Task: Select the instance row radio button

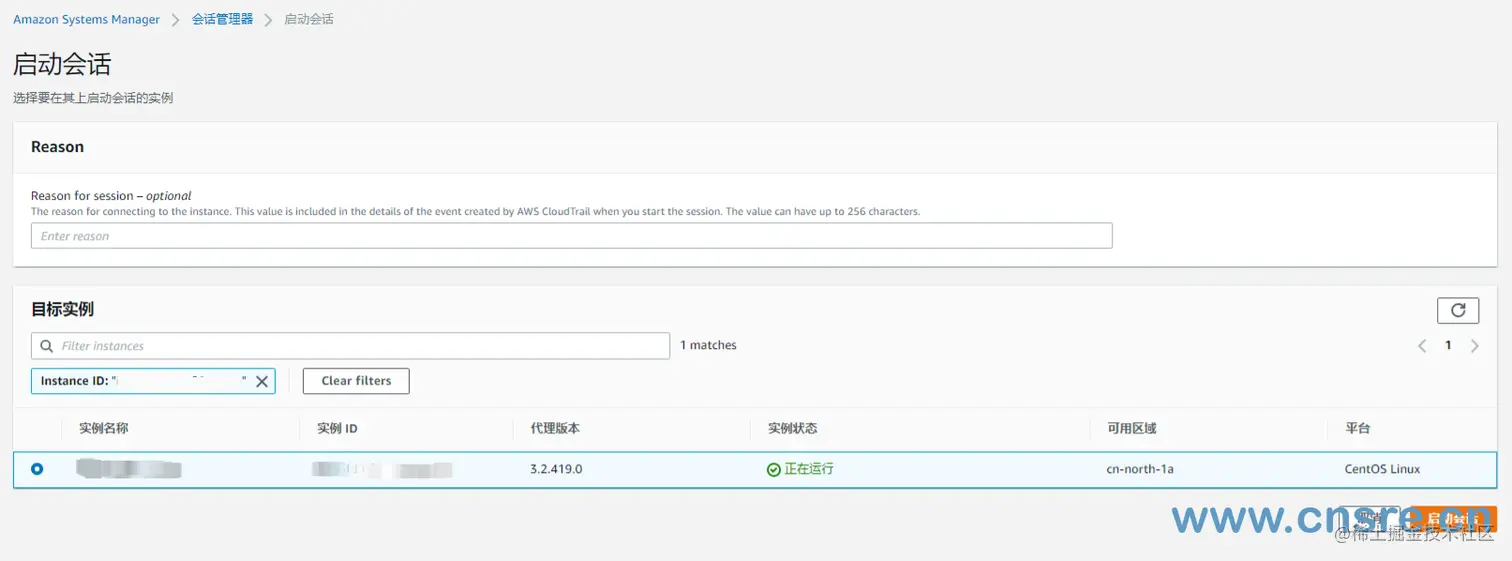Action: (x=37, y=469)
